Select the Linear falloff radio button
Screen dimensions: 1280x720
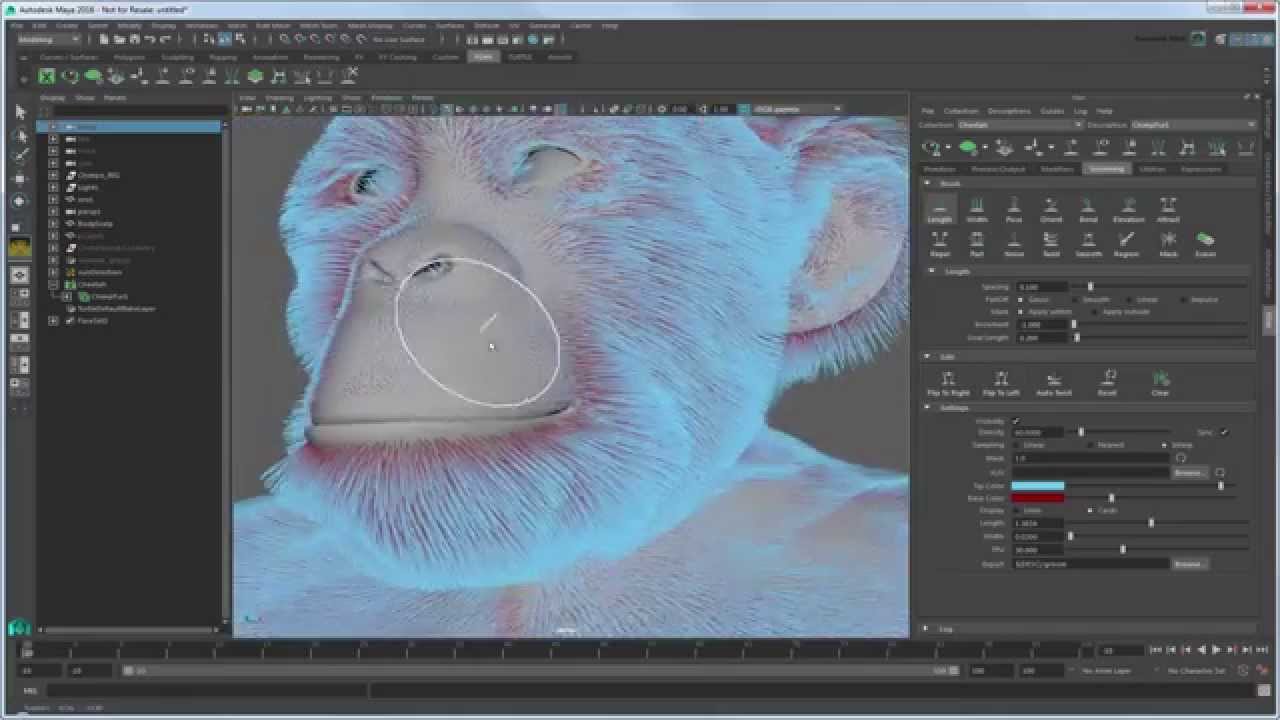1129,299
